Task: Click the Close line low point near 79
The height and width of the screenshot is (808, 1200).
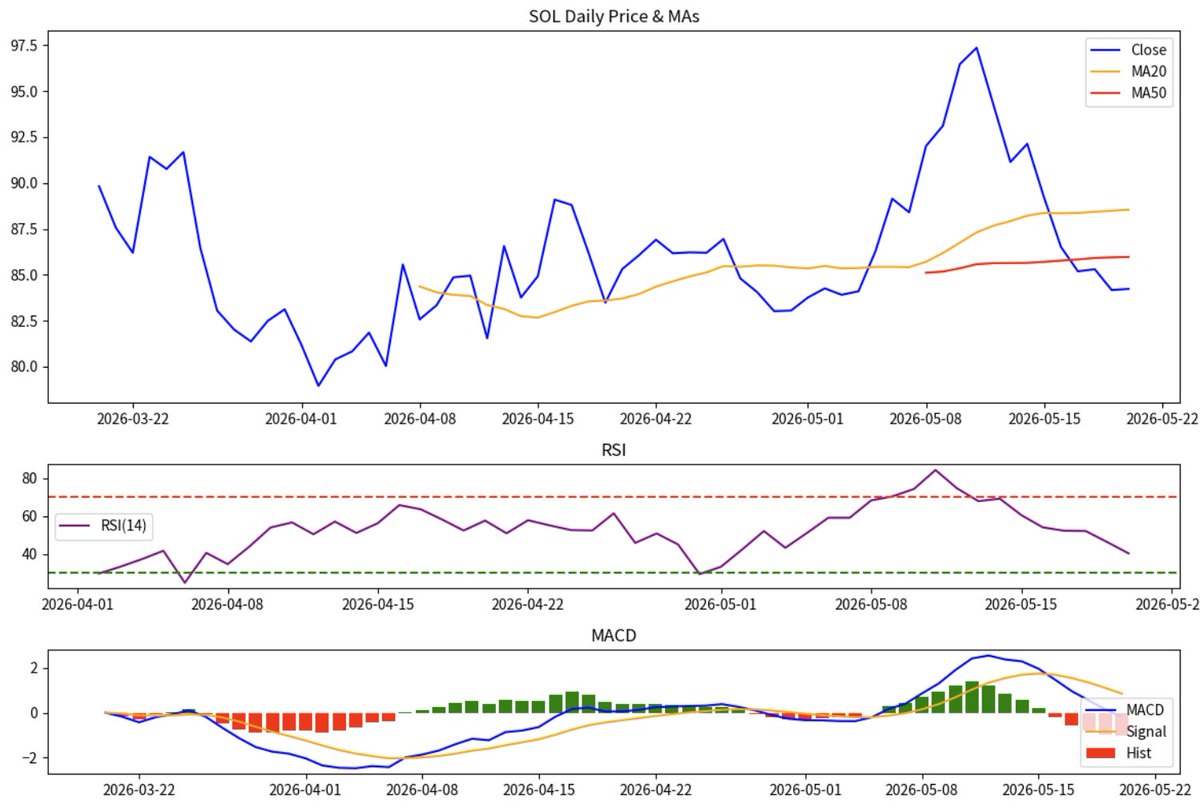Action: 318,385
